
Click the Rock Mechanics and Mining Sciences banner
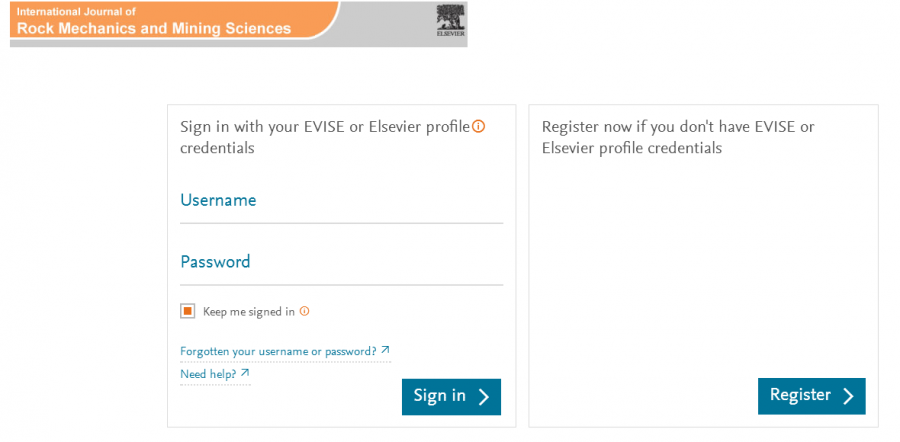[x=154, y=29]
